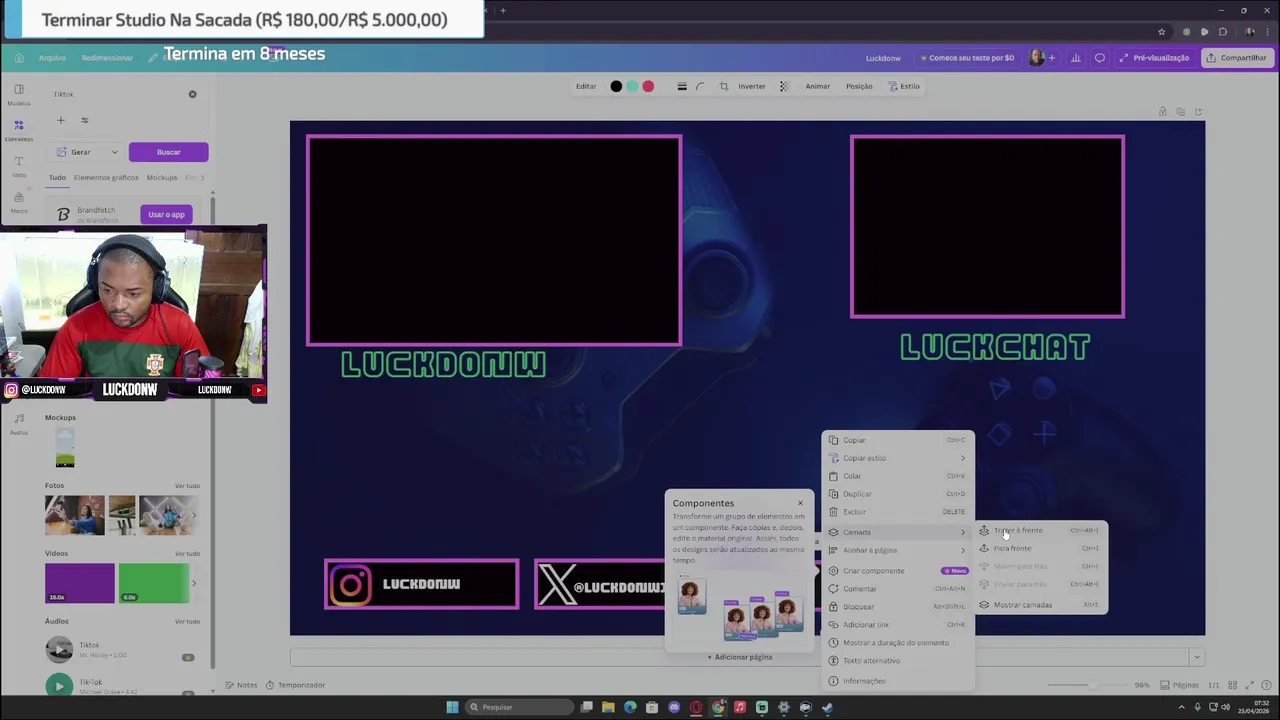Switch to the Mockups tab
Viewport: 1280px width, 720px height.
tap(162, 178)
